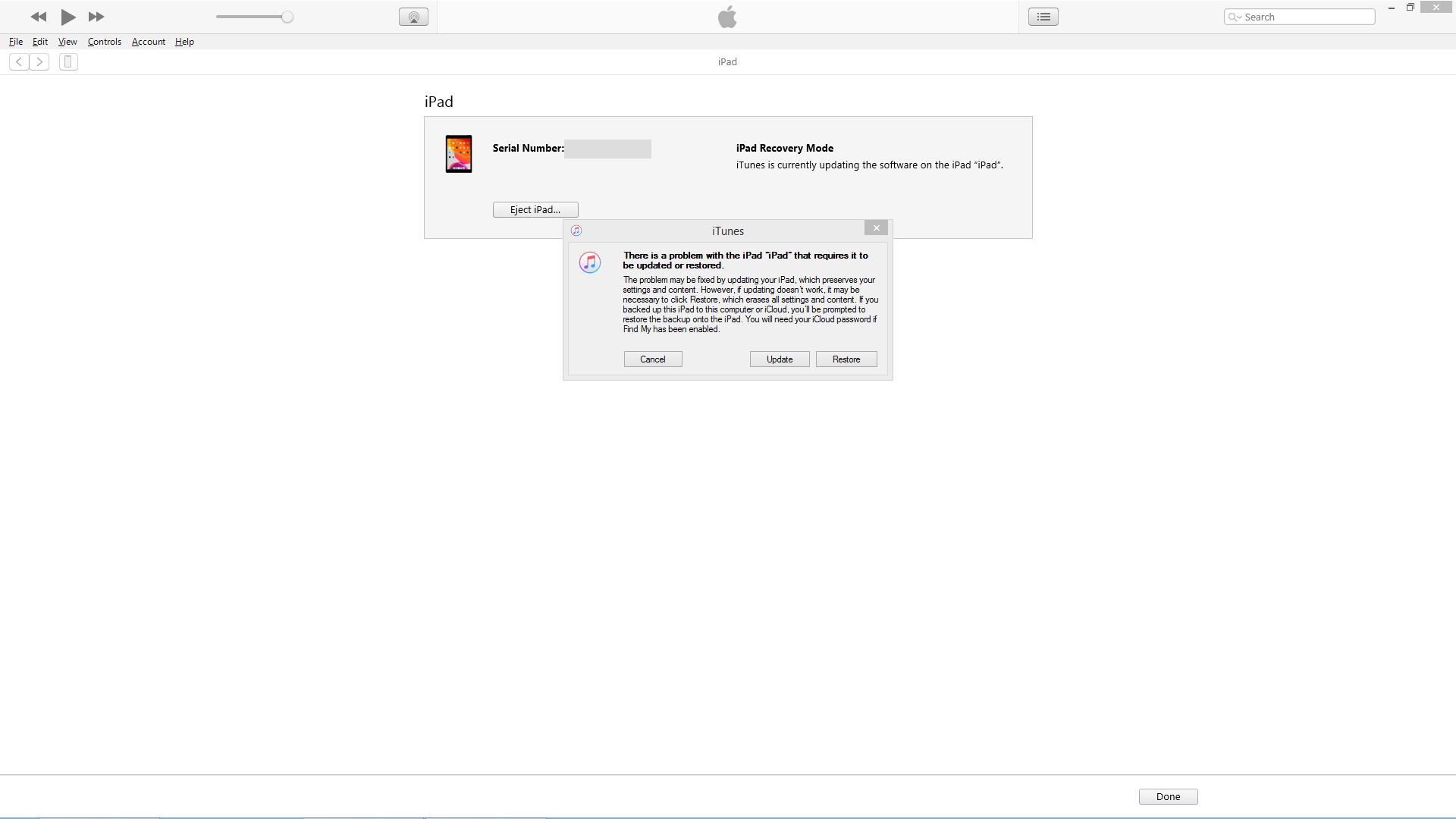Viewport: 1456px width, 819px height.
Task: Click the Up Next list view icon
Action: (1043, 17)
